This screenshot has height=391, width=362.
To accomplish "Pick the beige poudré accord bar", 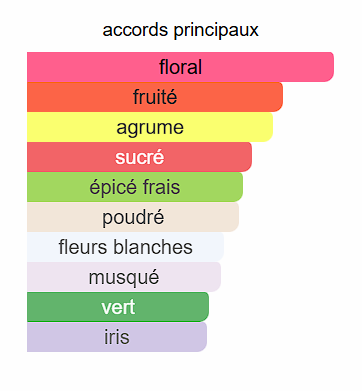I will (133, 217).
